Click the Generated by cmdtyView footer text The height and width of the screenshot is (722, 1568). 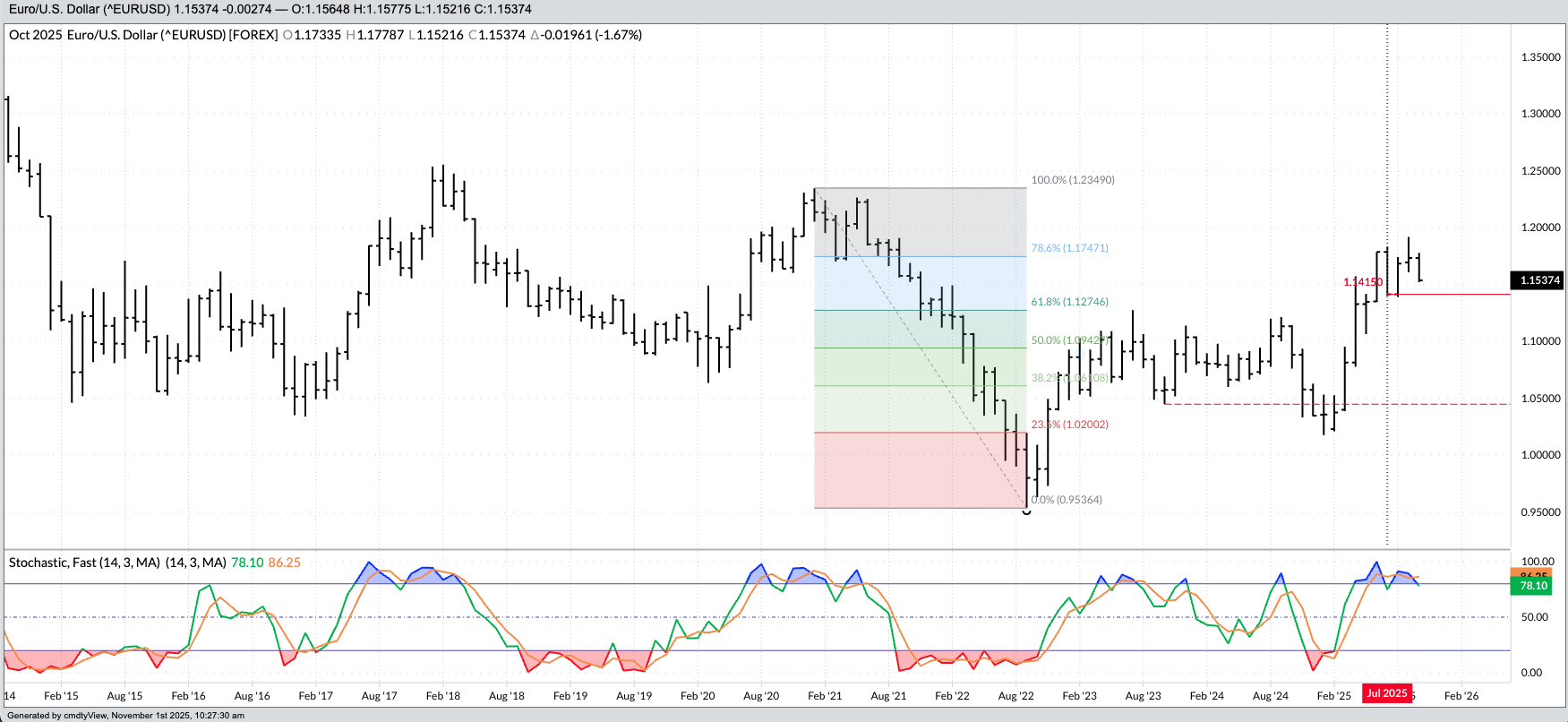click(125, 716)
